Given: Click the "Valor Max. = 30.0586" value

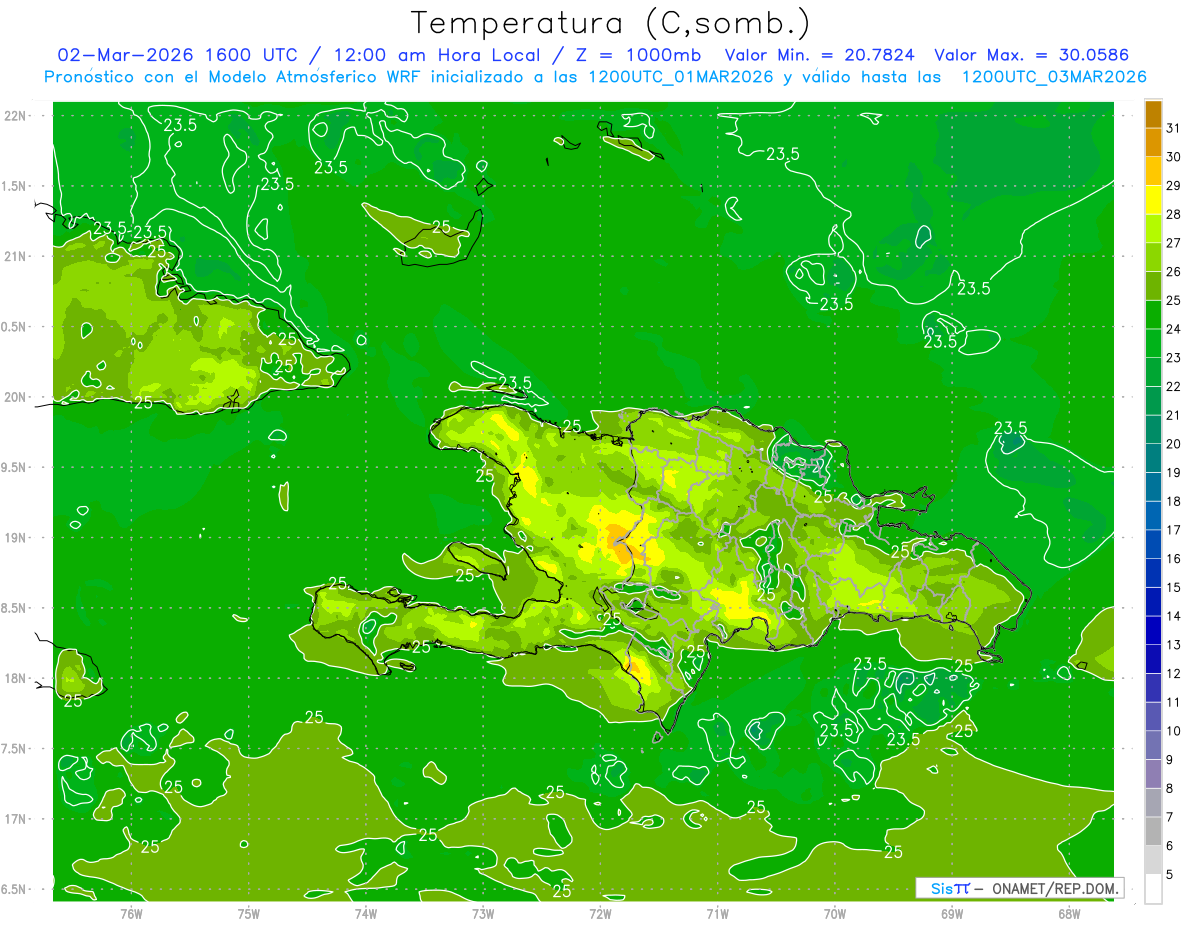Looking at the screenshot, I should point(1031,55).
